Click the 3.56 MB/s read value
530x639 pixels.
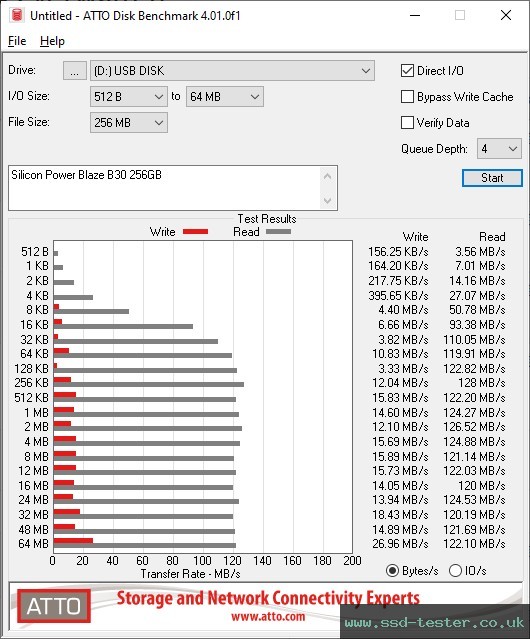(x=480, y=252)
